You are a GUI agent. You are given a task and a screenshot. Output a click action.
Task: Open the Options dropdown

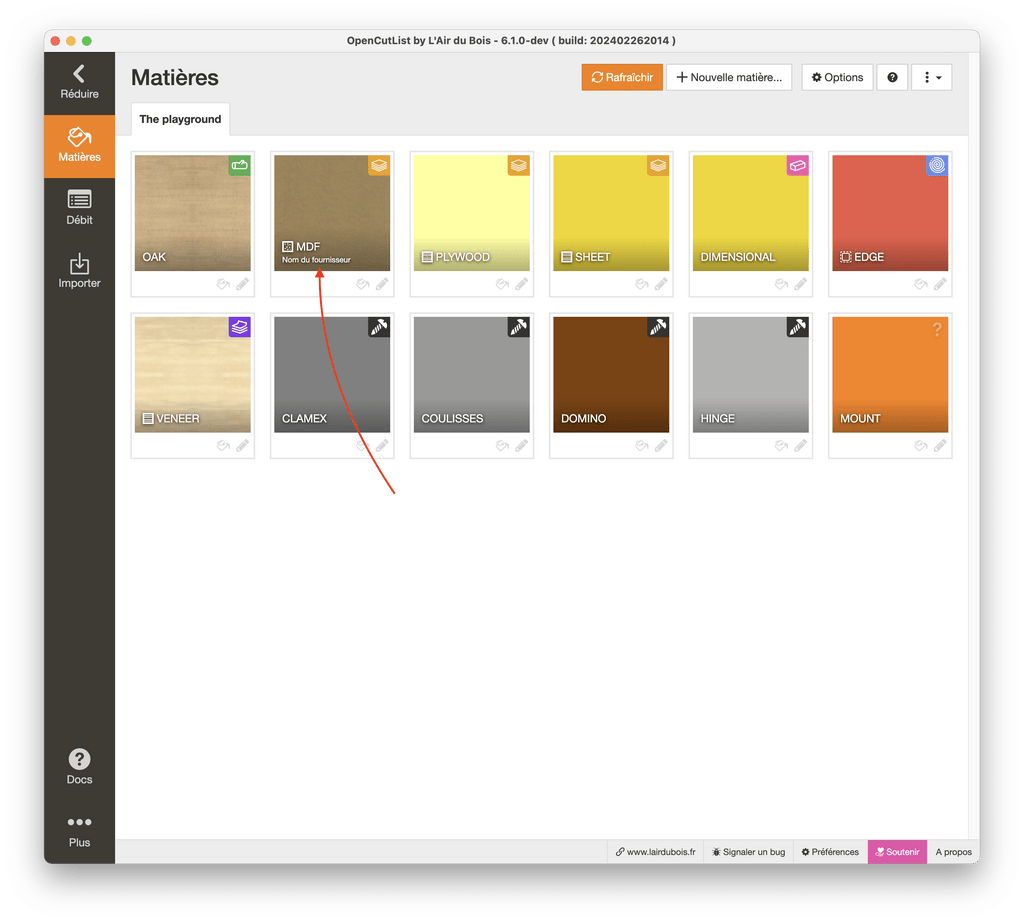pyautogui.click(x=837, y=77)
